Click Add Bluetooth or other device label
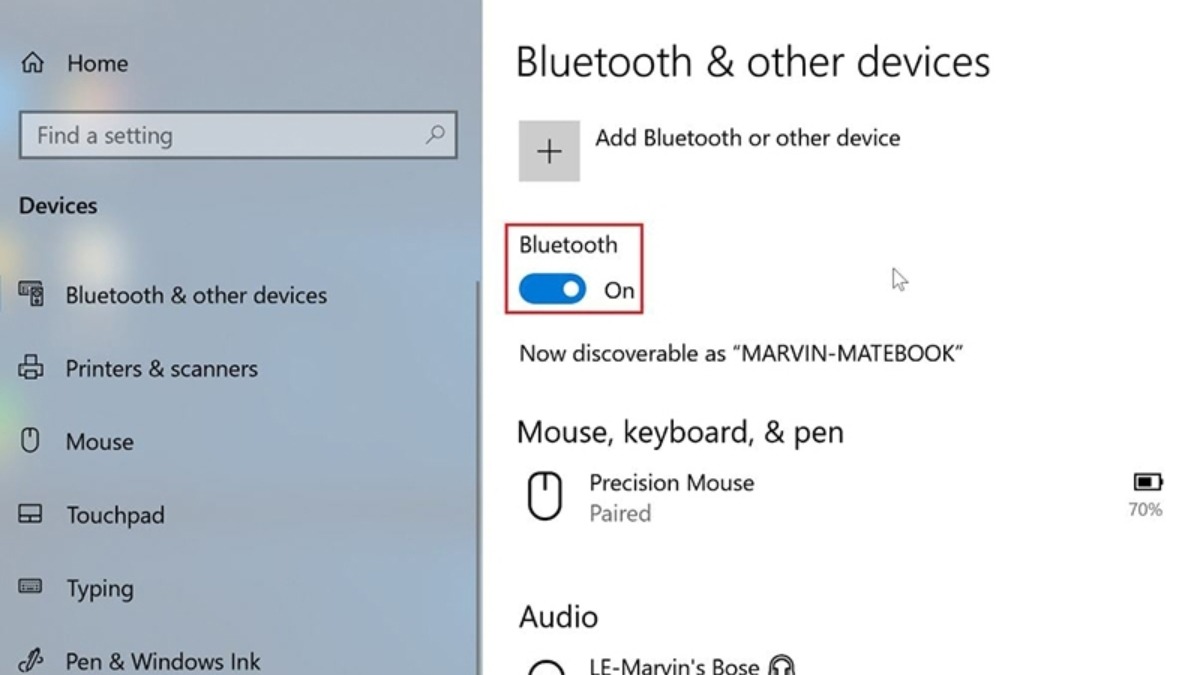This screenshot has width=1200, height=675. pyautogui.click(x=748, y=138)
